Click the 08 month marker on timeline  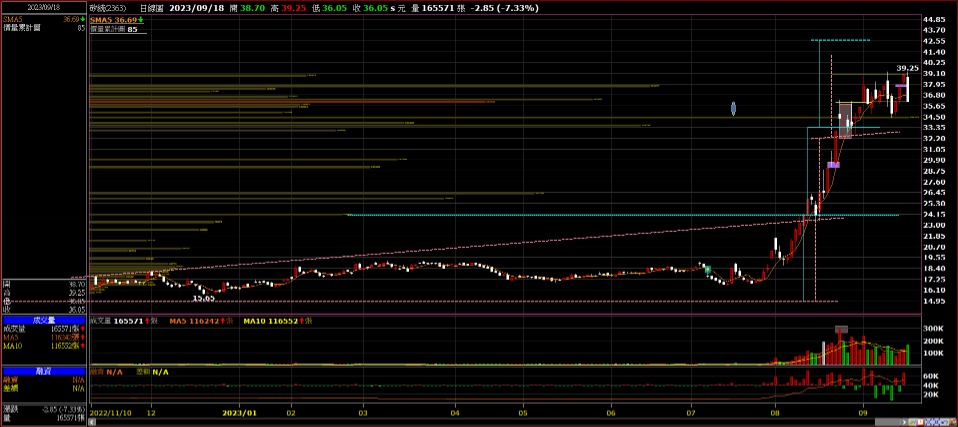click(777, 411)
